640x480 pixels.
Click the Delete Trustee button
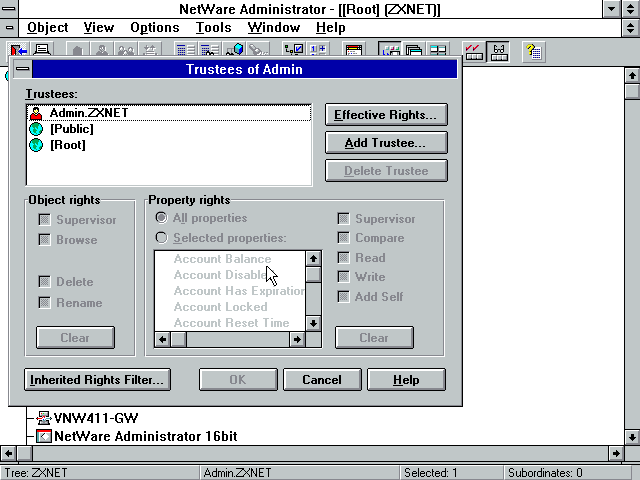point(386,171)
